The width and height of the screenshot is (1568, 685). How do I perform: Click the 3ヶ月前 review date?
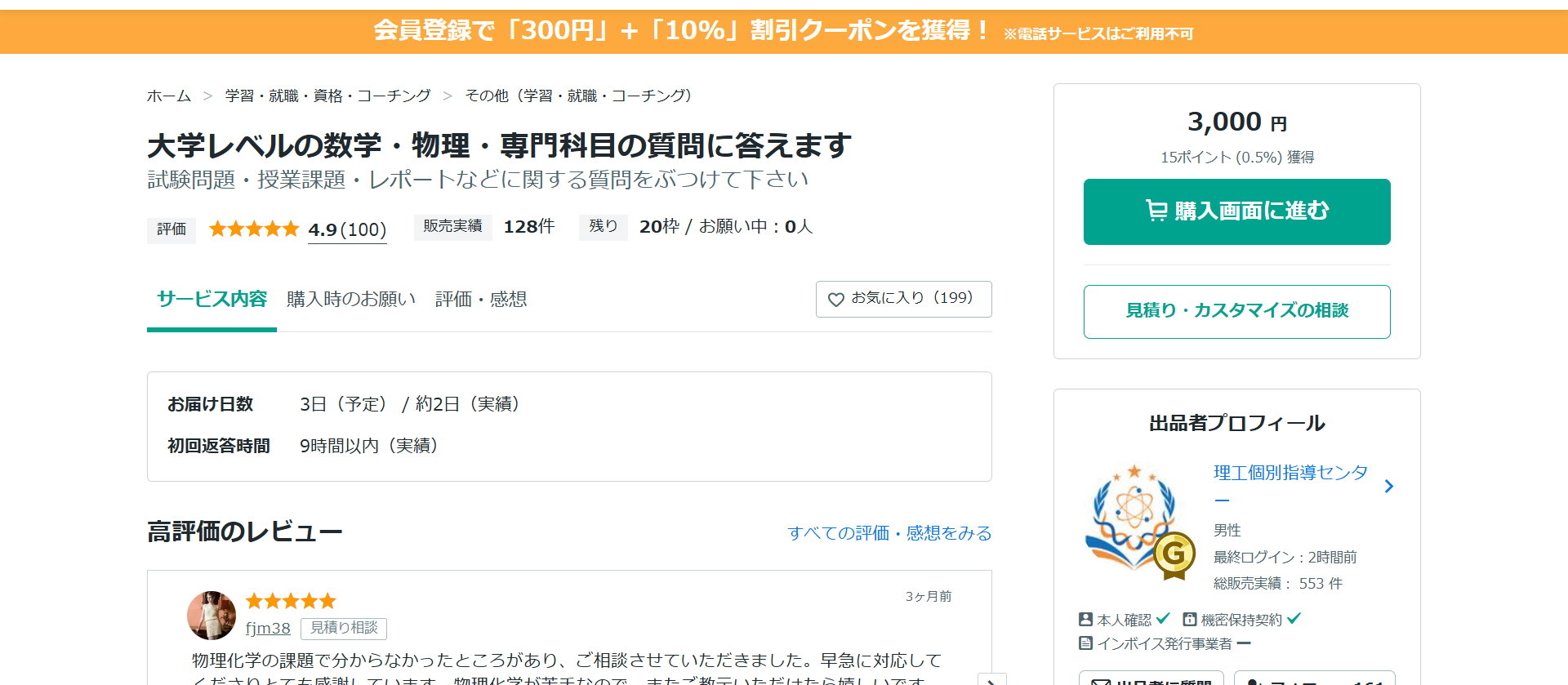(x=928, y=597)
